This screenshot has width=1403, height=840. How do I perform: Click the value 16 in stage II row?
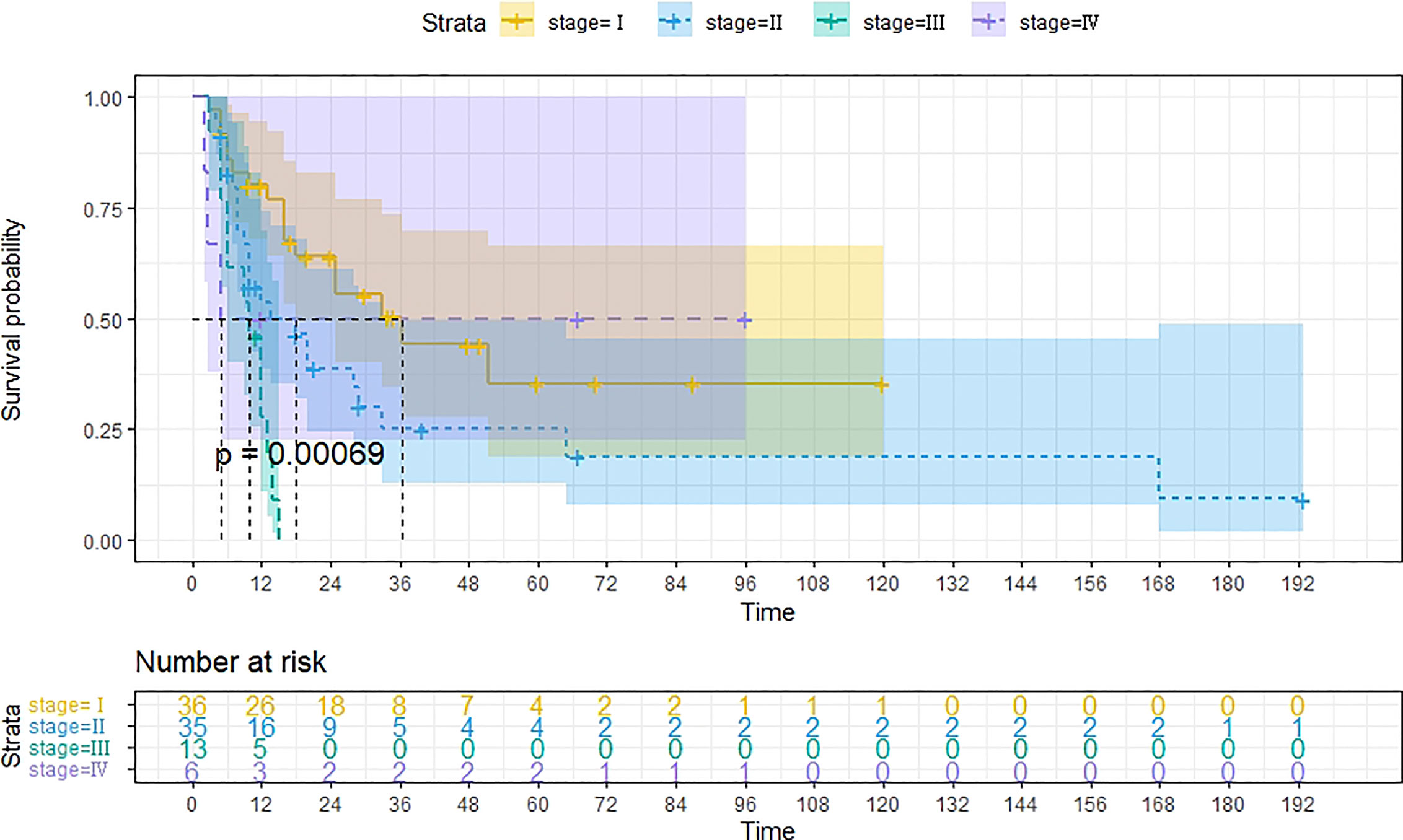click(x=260, y=727)
